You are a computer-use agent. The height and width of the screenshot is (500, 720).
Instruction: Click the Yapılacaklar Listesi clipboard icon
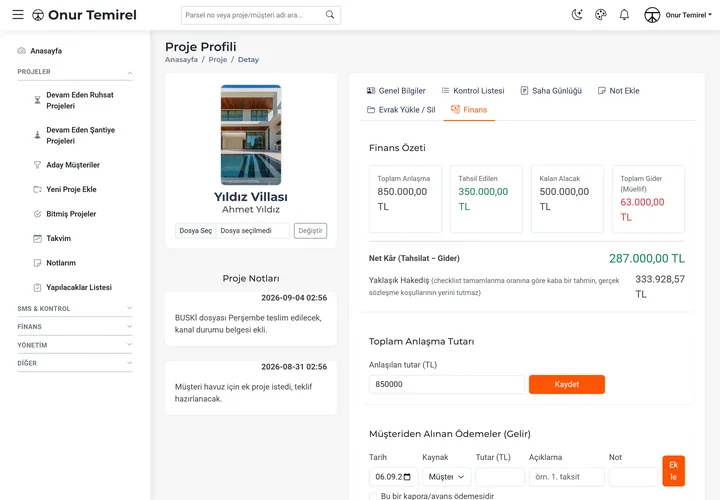(x=38, y=287)
